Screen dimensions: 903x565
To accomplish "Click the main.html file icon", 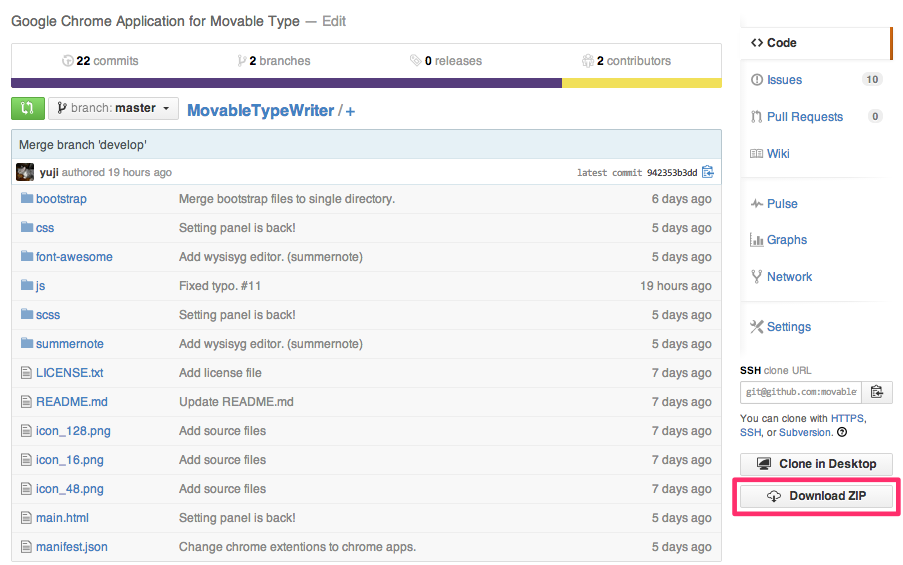I will 26,518.
